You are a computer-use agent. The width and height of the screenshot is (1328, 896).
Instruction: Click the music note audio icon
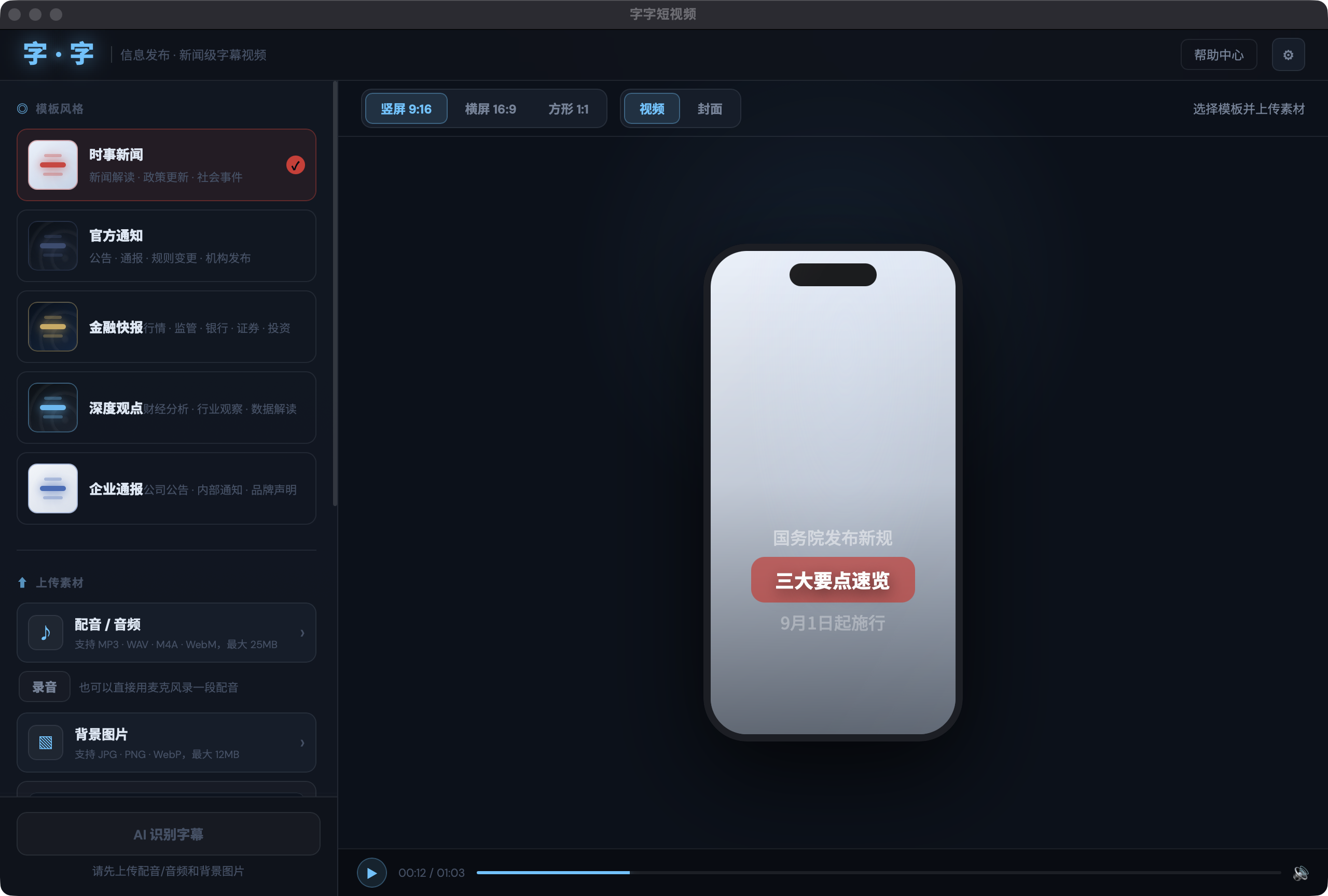click(x=46, y=633)
